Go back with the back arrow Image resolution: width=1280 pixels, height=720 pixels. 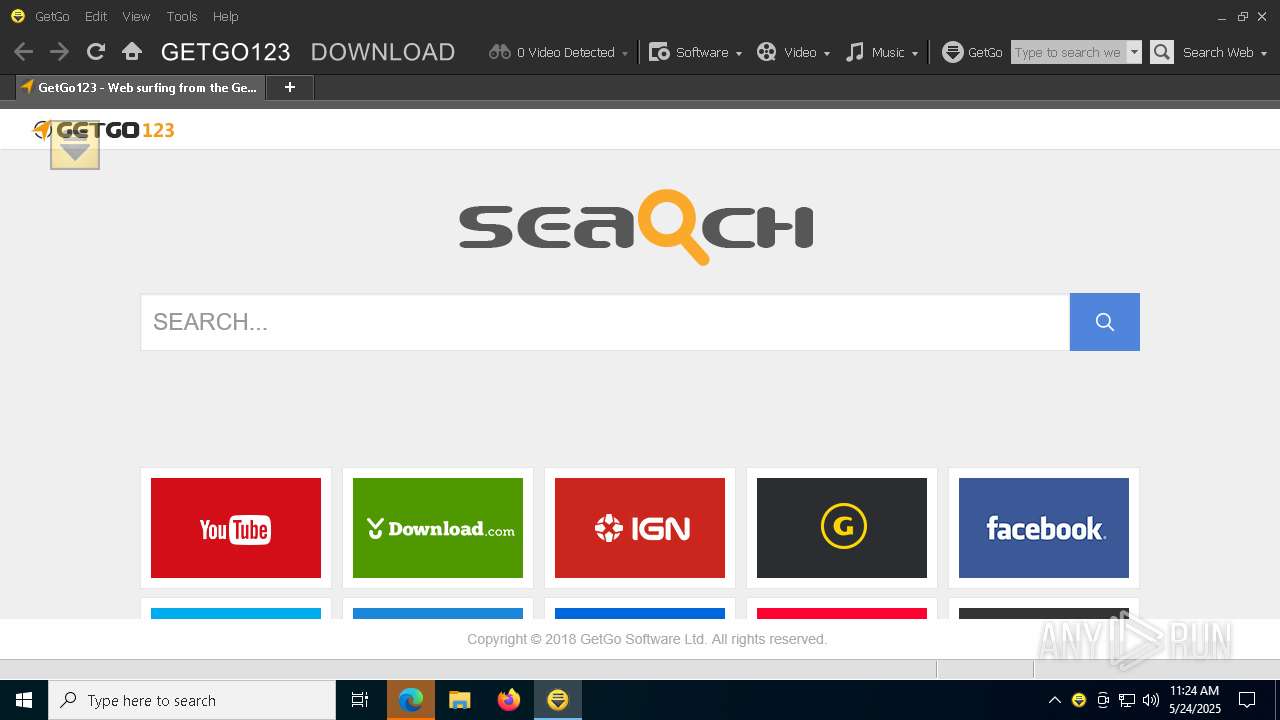click(24, 52)
